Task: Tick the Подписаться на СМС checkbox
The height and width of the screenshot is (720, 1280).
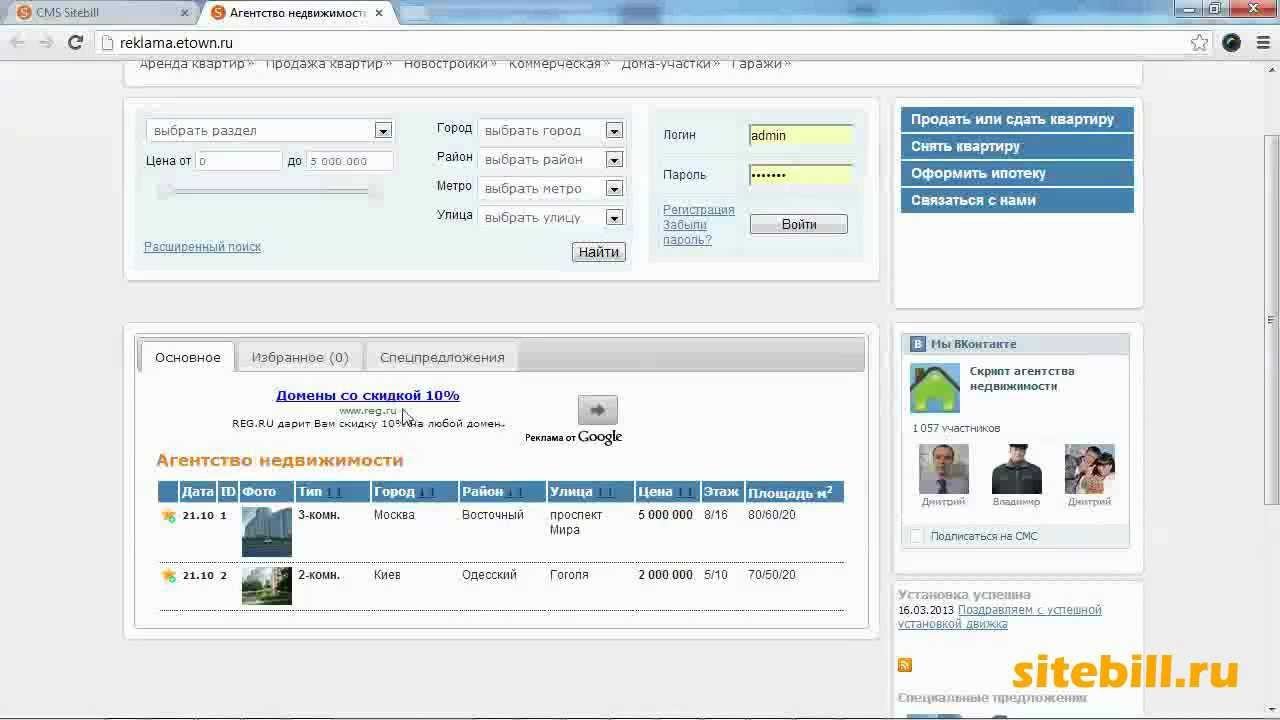Action: coord(916,536)
